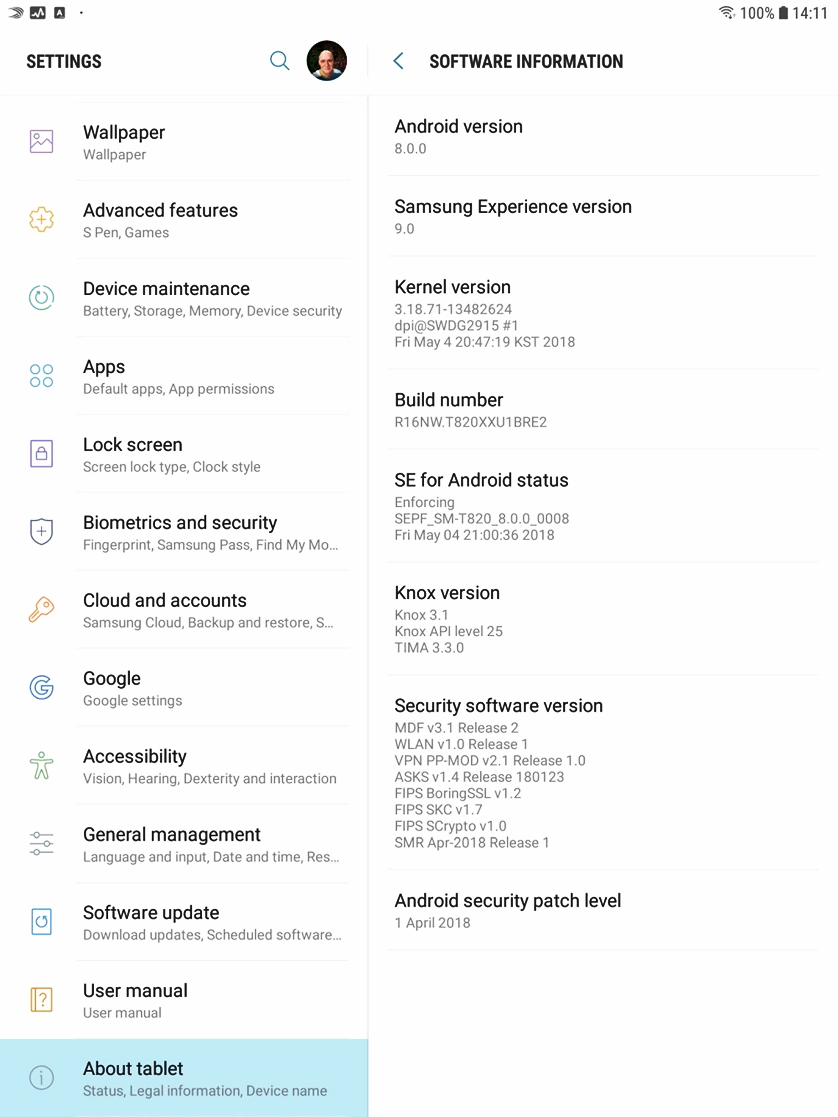The image size is (838, 1117).
Task: Tap the Cloud and accounts key icon
Action: pos(41,609)
